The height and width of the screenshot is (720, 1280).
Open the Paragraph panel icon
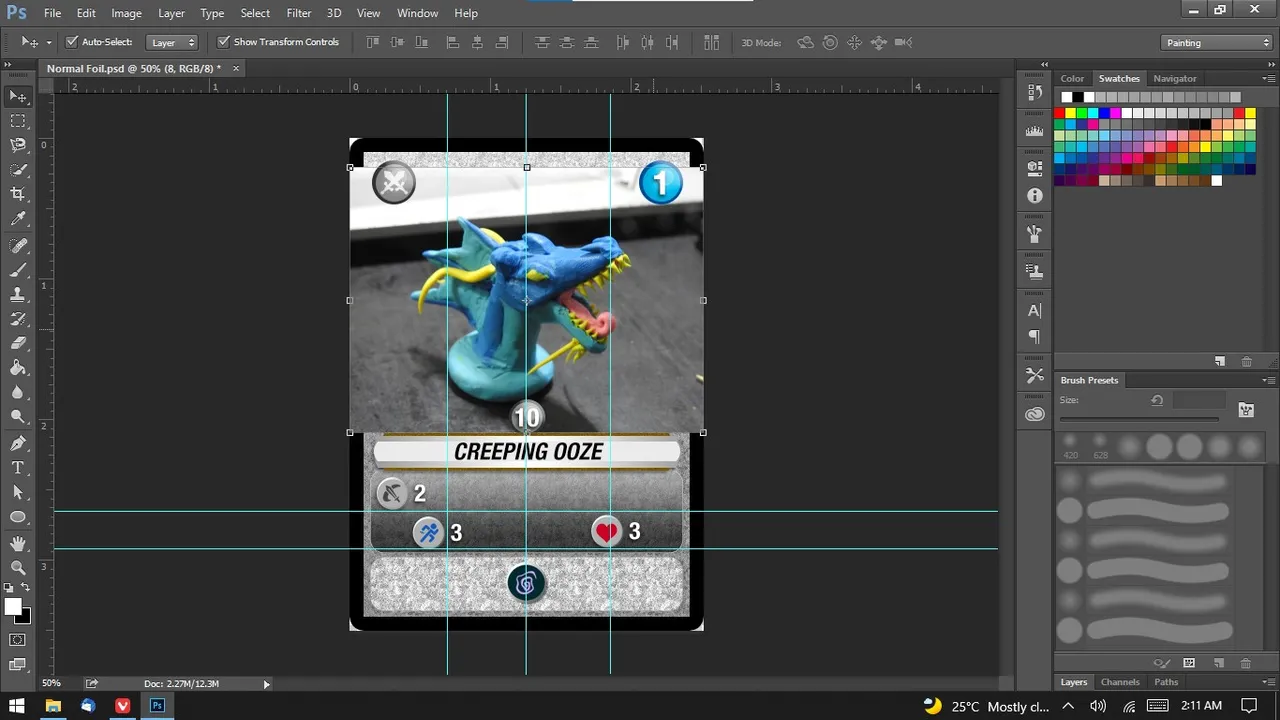pyautogui.click(x=1035, y=337)
